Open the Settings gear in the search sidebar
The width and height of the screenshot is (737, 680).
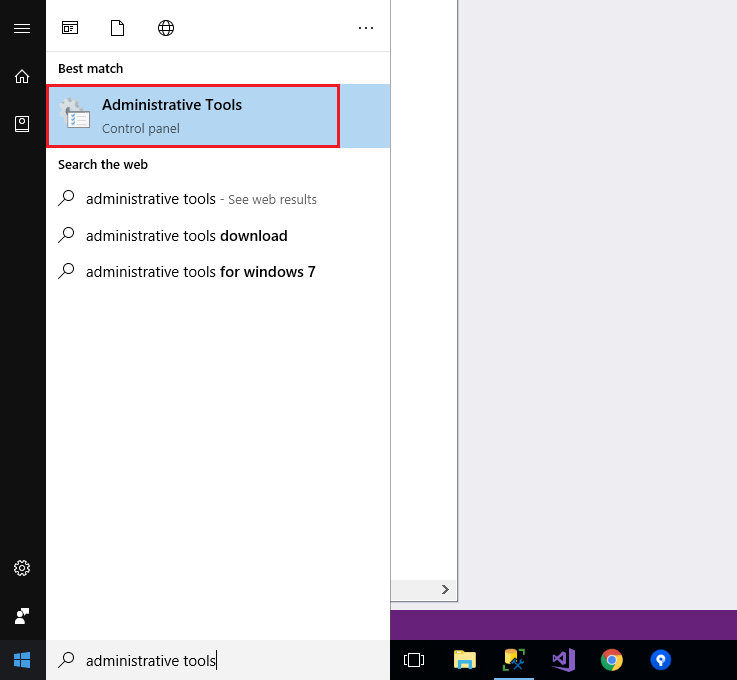pos(22,568)
